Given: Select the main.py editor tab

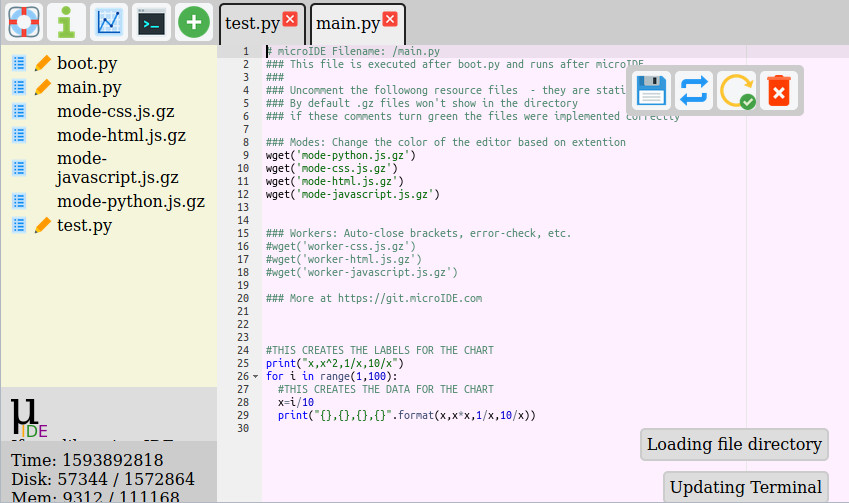Looking at the screenshot, I should point(347,23).
